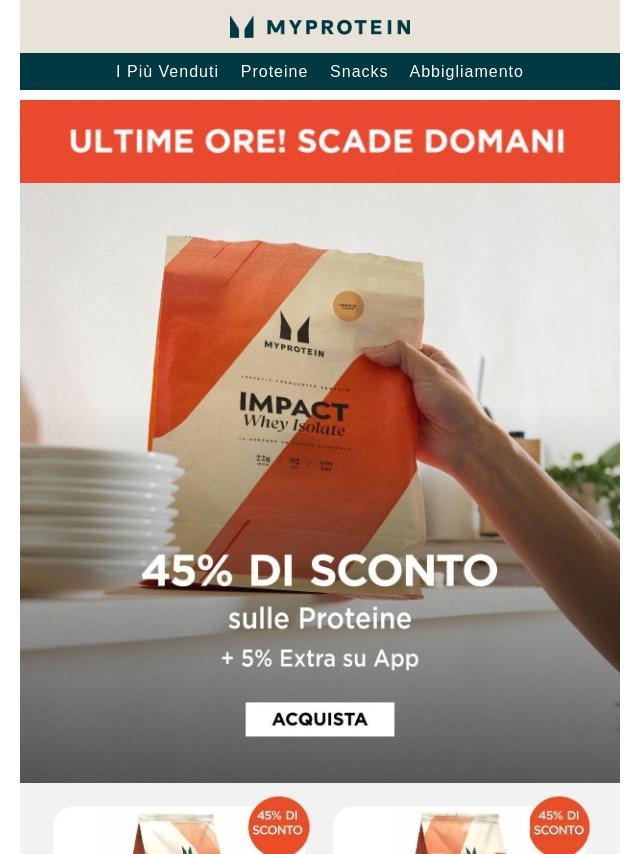Screen dimensions: 640x854
Task: Open the I Più Venduti menu
Action: [167, 71]
